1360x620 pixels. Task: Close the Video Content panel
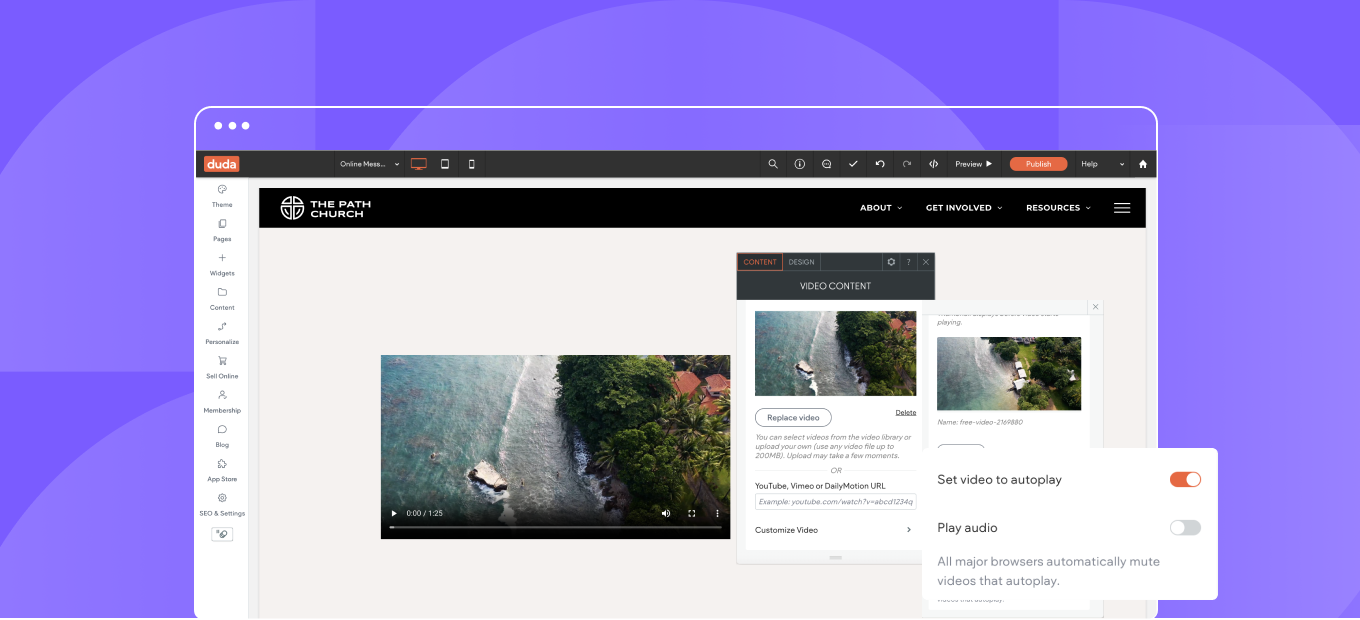pos(926,262)
